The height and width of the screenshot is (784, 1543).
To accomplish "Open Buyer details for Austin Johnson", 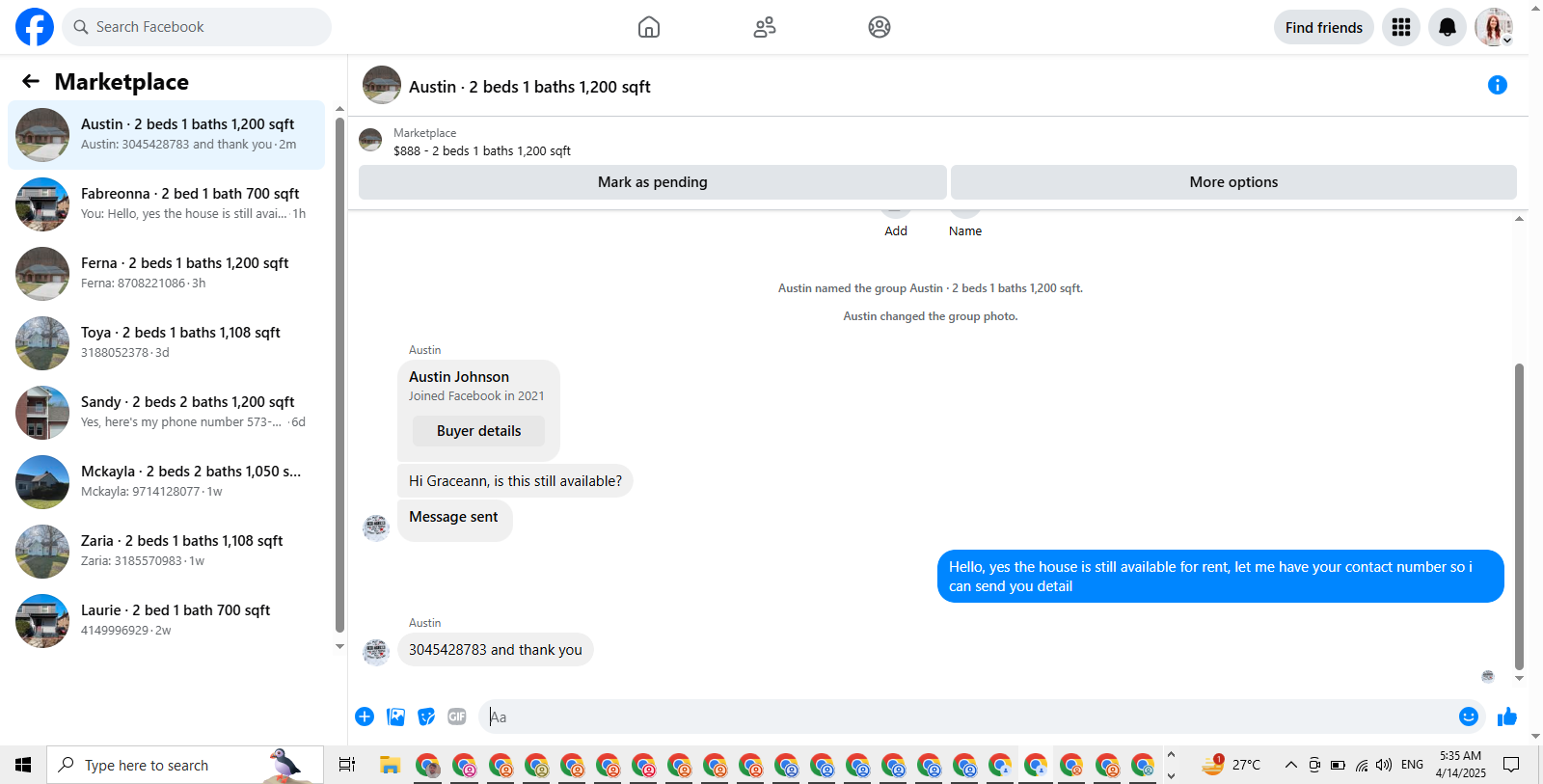I will tap(478, 431).
